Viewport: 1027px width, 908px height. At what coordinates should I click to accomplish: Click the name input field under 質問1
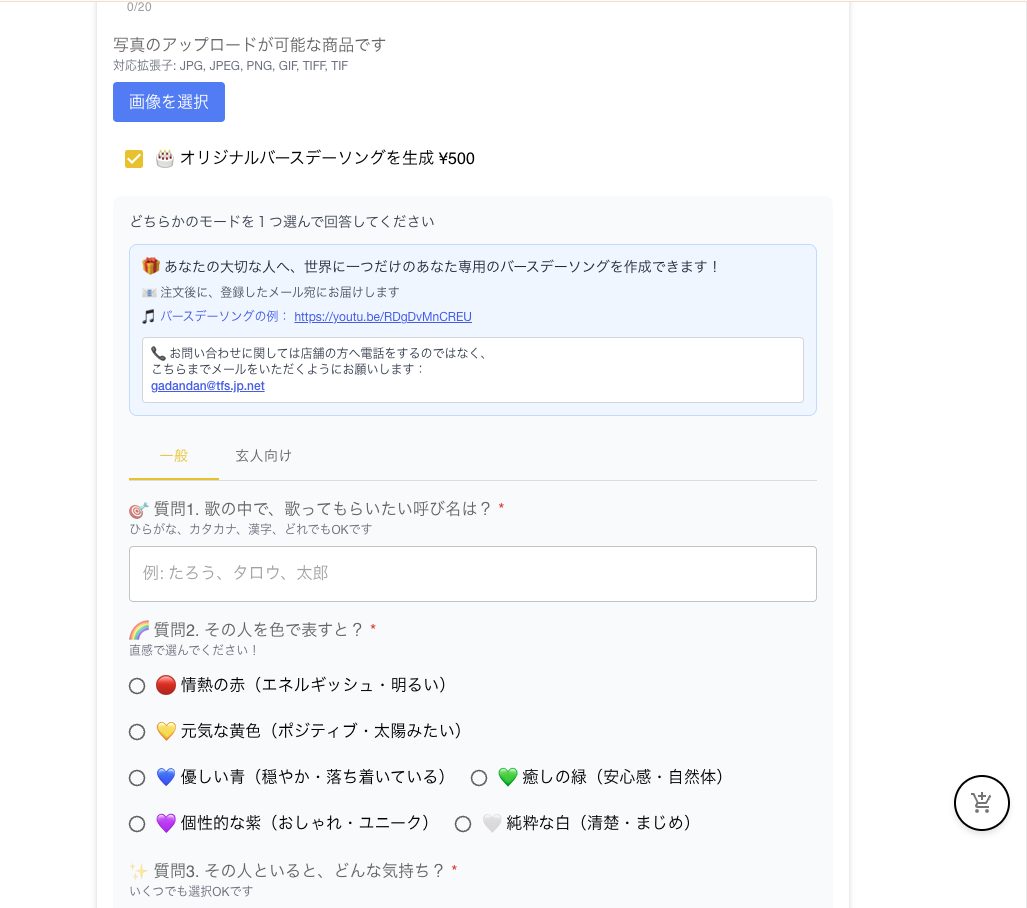472,574
